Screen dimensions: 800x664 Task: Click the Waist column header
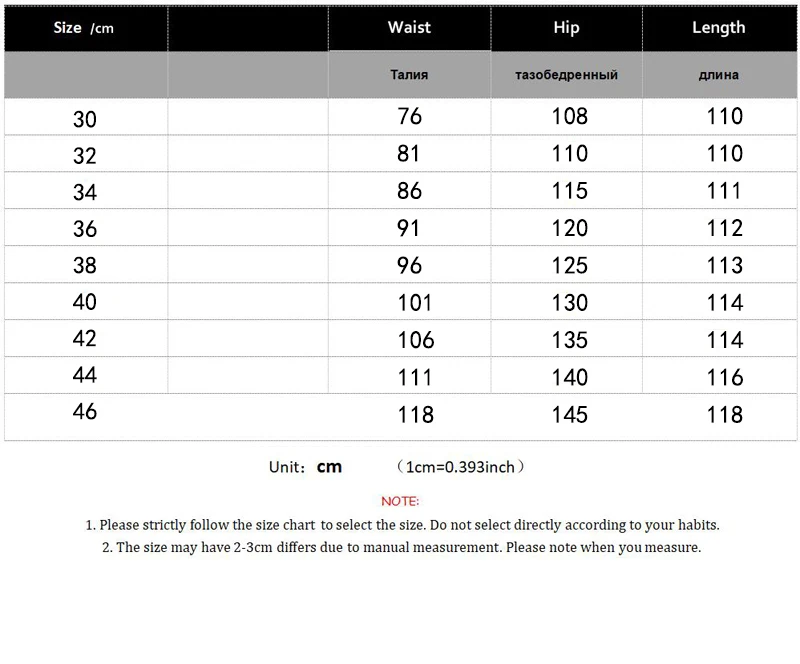(x=409, y=28)
